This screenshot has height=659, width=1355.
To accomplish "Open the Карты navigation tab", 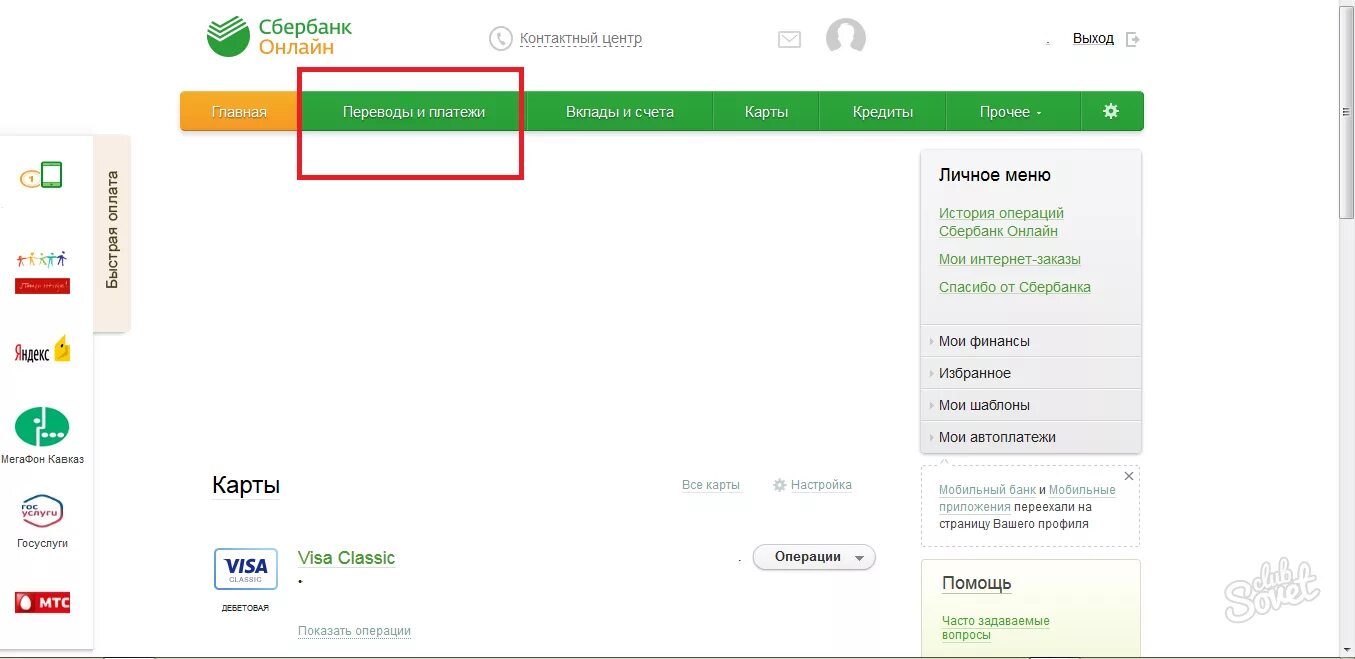I will point(766,111).
